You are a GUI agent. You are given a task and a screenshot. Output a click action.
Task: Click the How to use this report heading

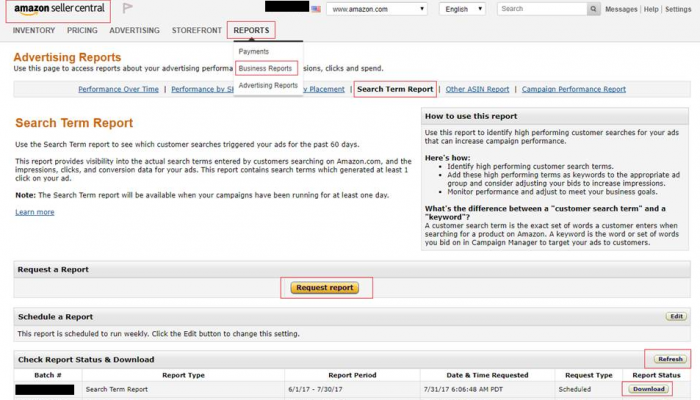[471, 116]
